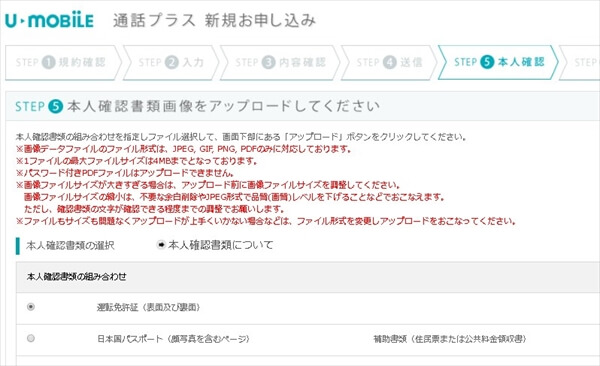Click the partially visible STEP 6 tab

(580, 63)
